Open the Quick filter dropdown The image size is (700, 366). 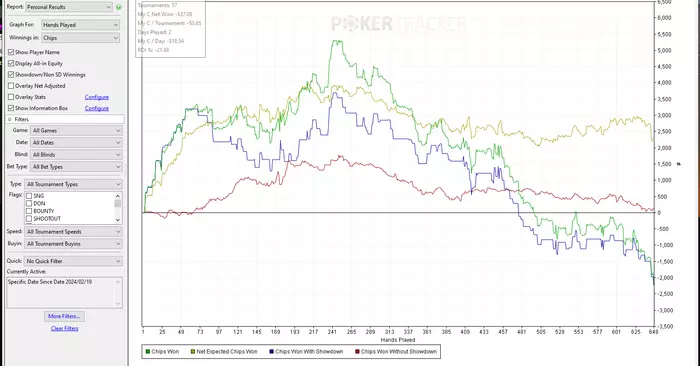(73, 261)
